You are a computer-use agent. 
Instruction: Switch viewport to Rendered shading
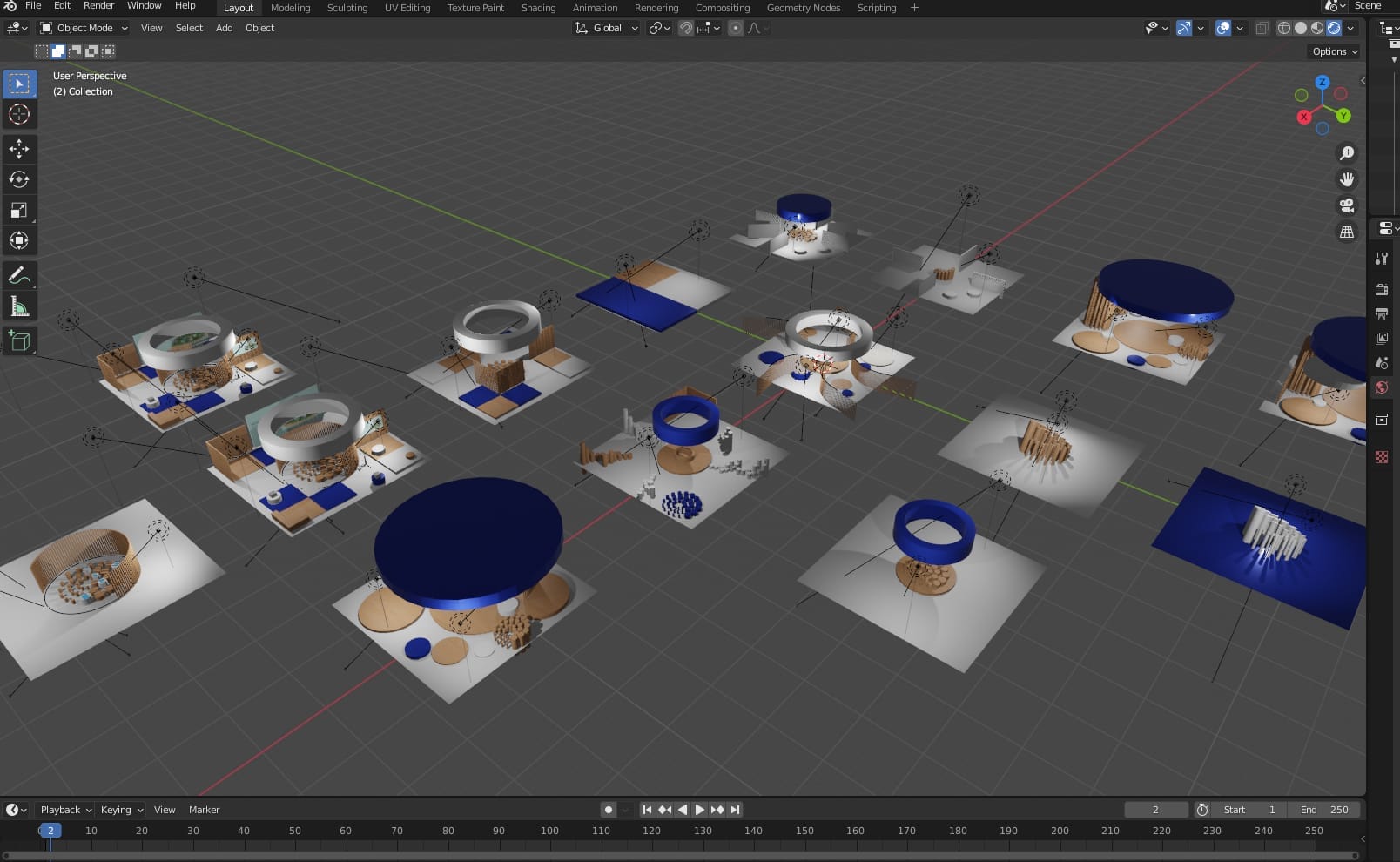pyautogui.click(x=1335, y=28)
